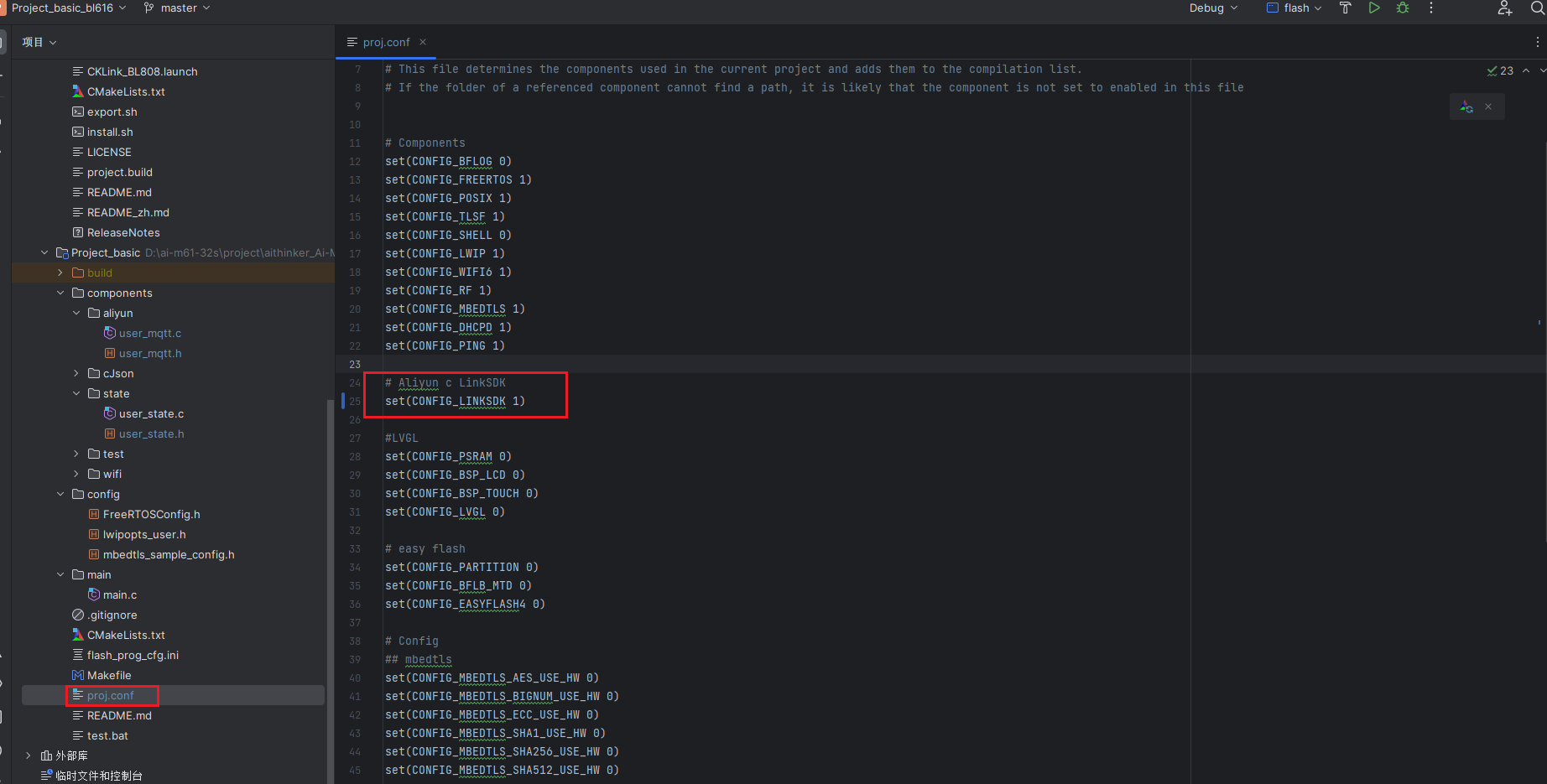The width and height of the screenshot is (1547, 784).
Task: Go to previous highlighted problem arrow
Action: [x=1526, y=71]
